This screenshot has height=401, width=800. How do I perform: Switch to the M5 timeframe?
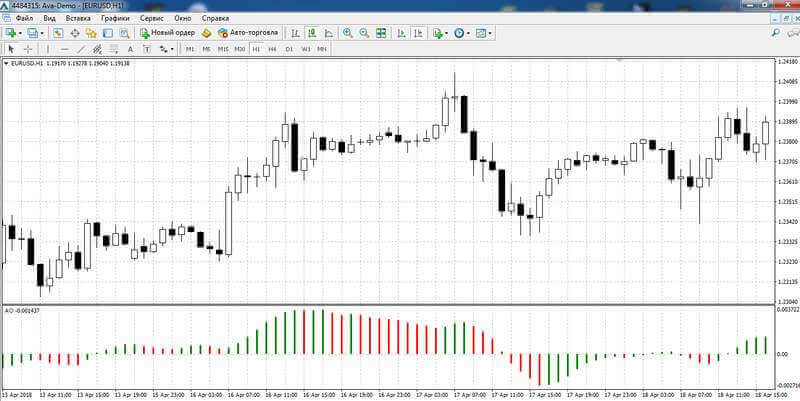tap(206, 49)
